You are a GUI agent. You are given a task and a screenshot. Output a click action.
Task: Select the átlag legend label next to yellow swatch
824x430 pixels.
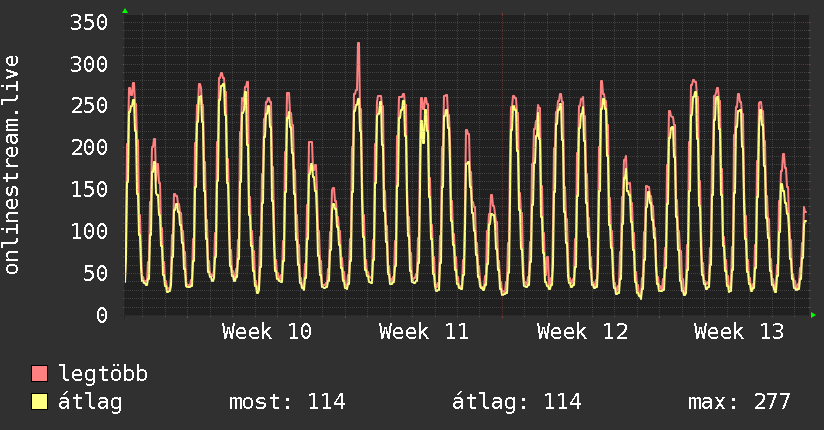point(90,402)
